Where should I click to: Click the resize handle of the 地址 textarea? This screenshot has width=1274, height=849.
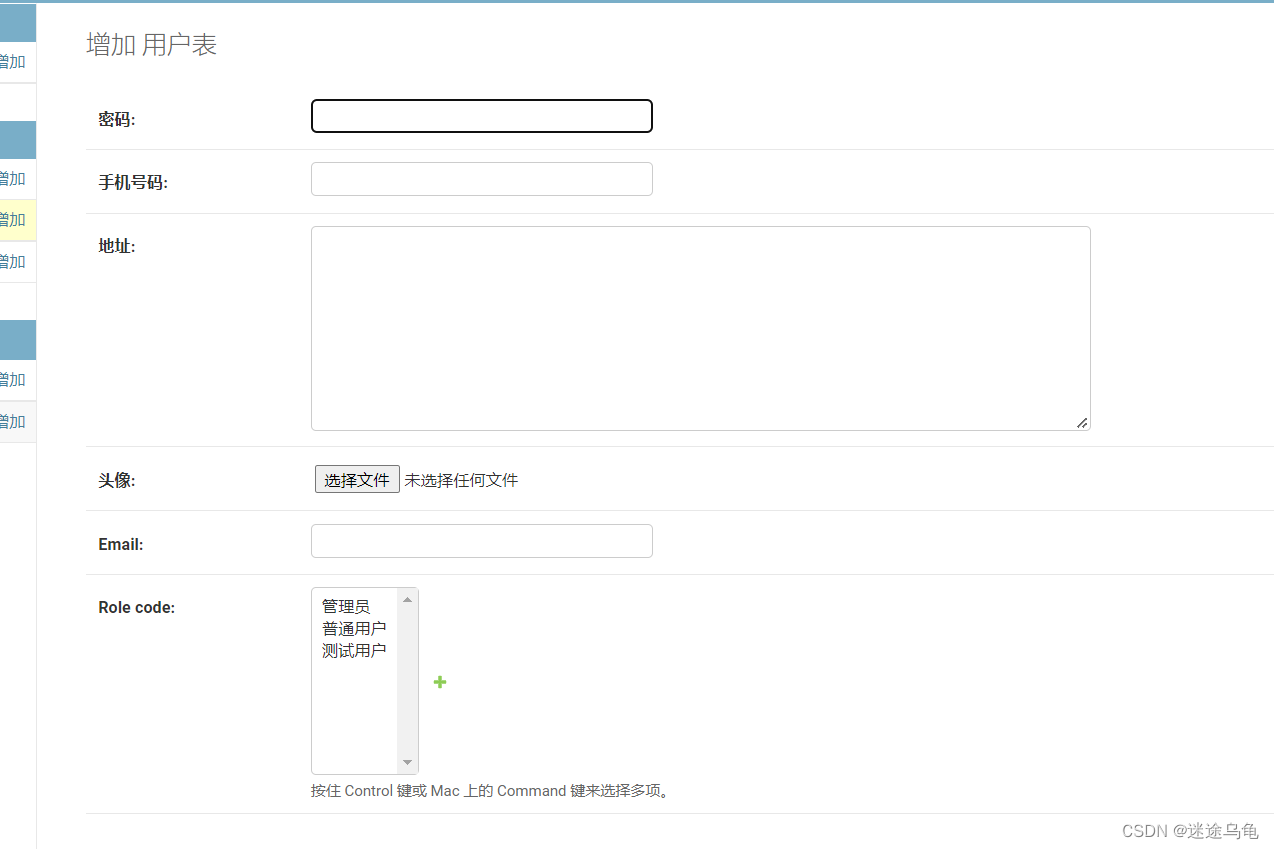(1081, 423)
